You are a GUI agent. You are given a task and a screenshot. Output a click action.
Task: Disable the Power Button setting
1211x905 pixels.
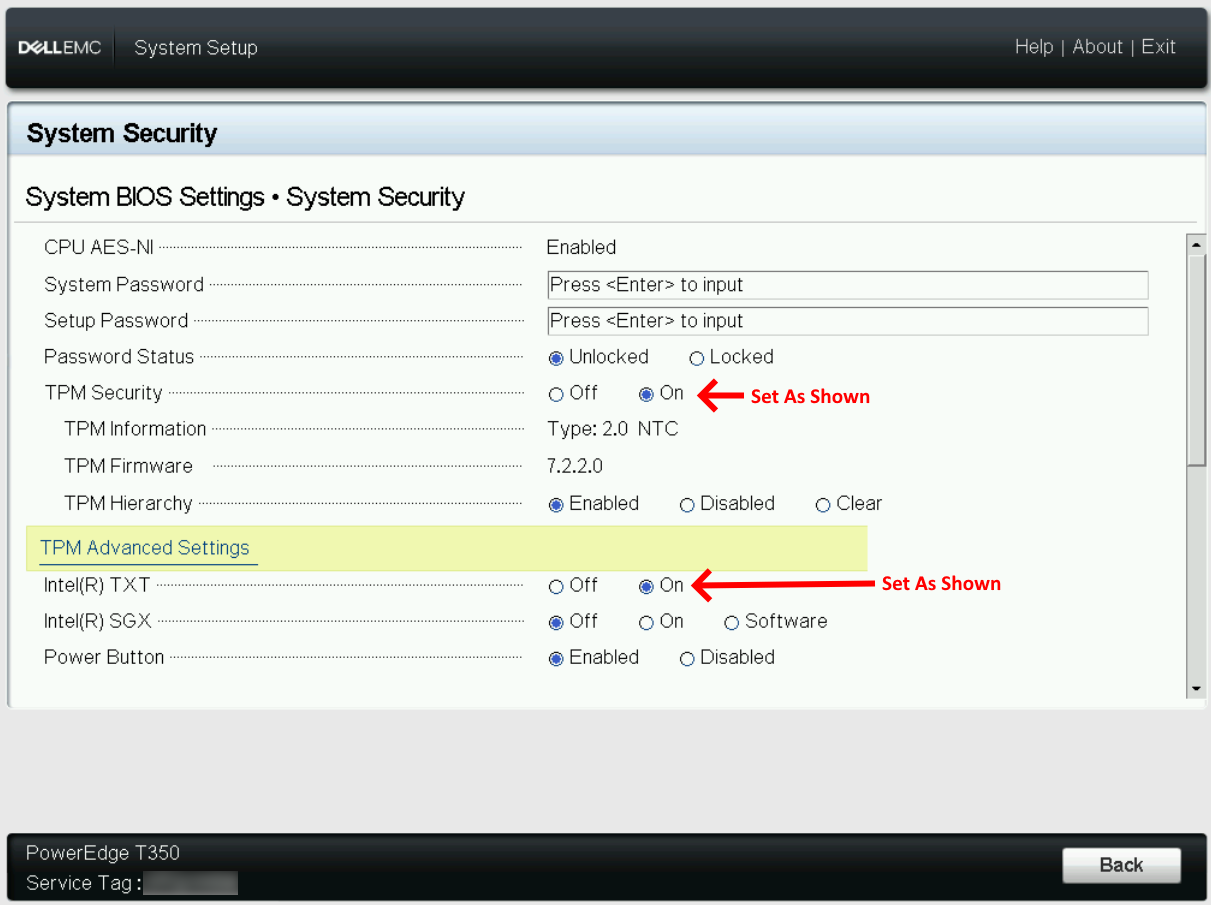tap(687, 658)
